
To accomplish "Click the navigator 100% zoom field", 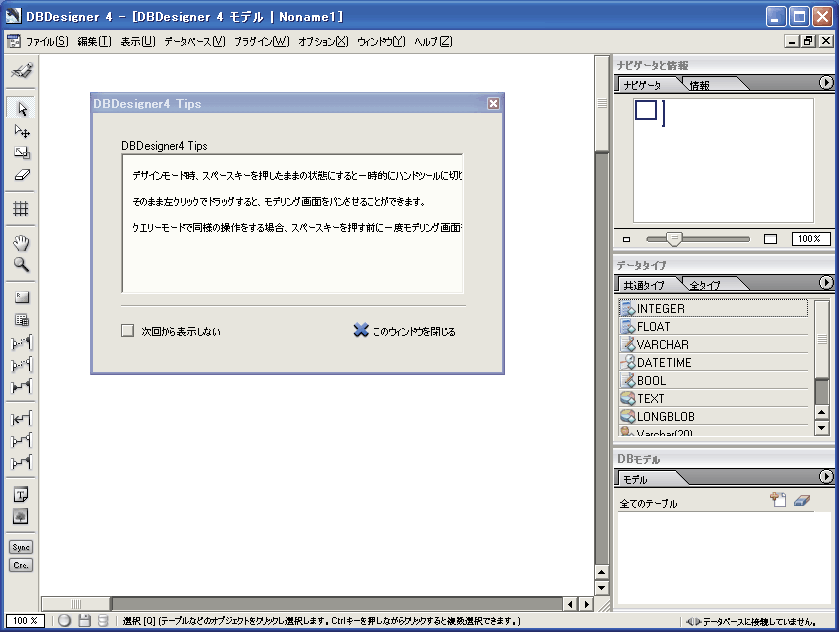I will (811, 239).
